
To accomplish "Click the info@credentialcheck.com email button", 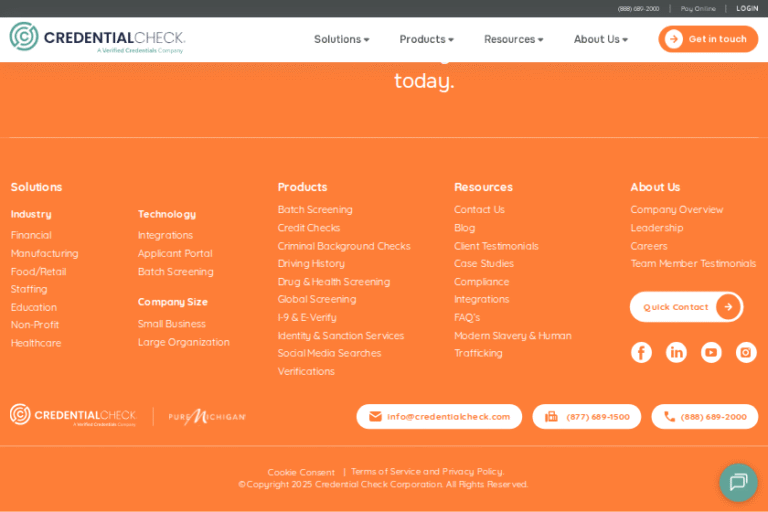I will click(x=439, y=416).
